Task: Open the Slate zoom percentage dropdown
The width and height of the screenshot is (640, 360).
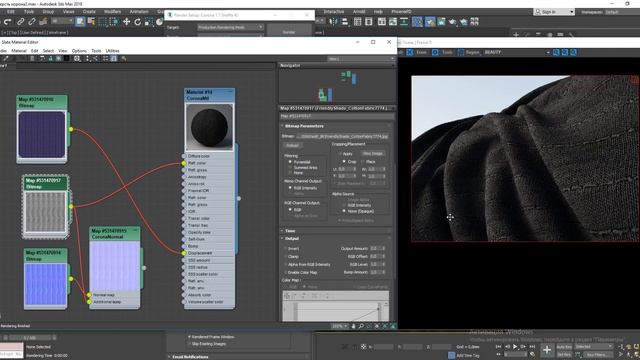Action: [340, 326]
